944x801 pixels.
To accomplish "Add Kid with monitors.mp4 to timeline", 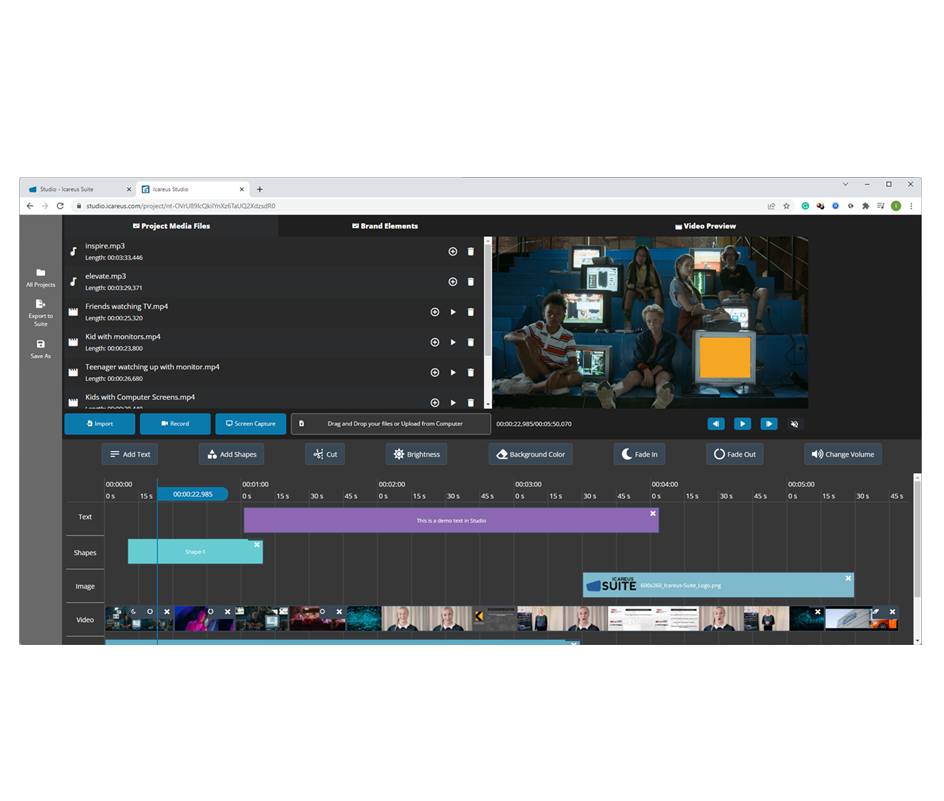I will pos(435,342).
